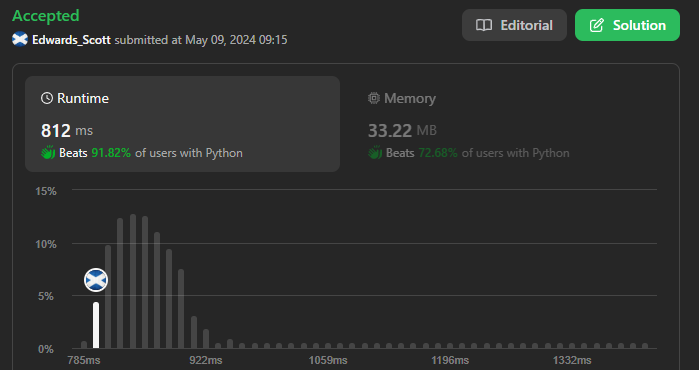699x370 pixels.
Task: Click the 15% y-axis label
Action: (46, 191)
